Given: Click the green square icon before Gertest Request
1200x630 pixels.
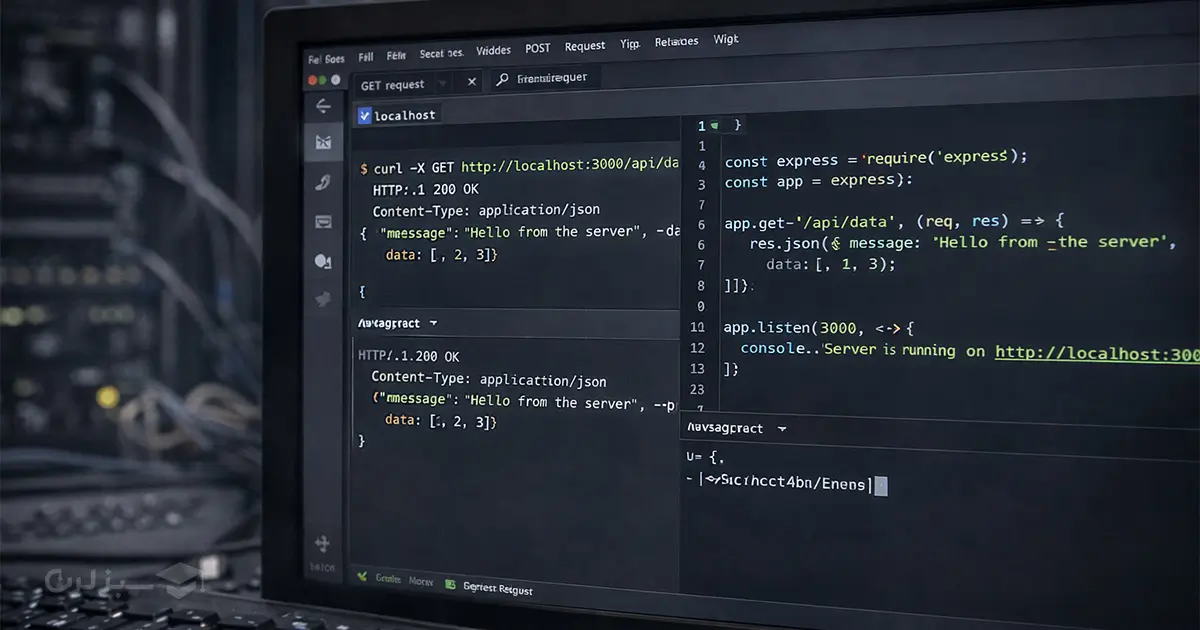Looking at the screenshot, I should [451, 585].
